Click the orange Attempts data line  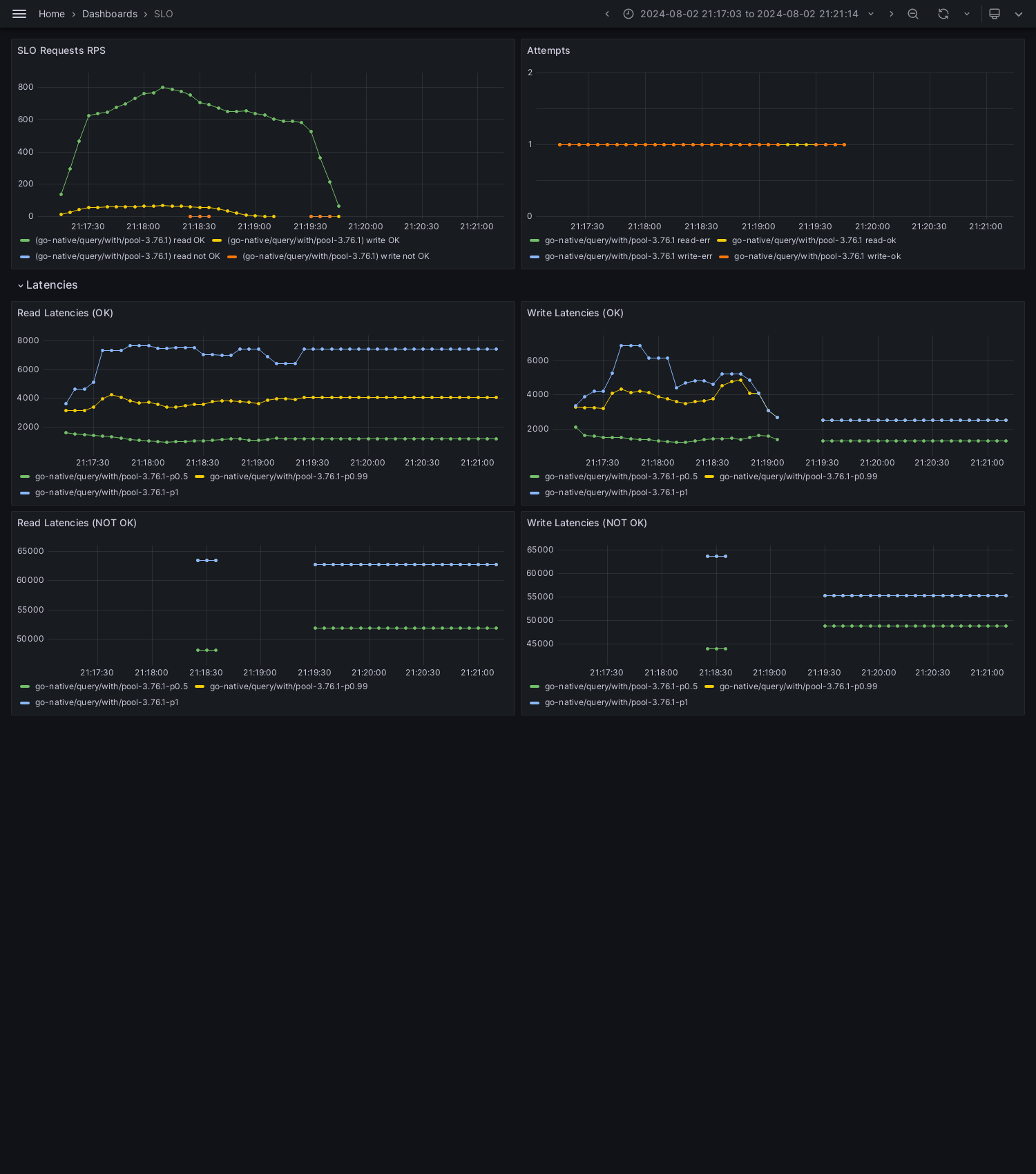[x=702, y=144]
